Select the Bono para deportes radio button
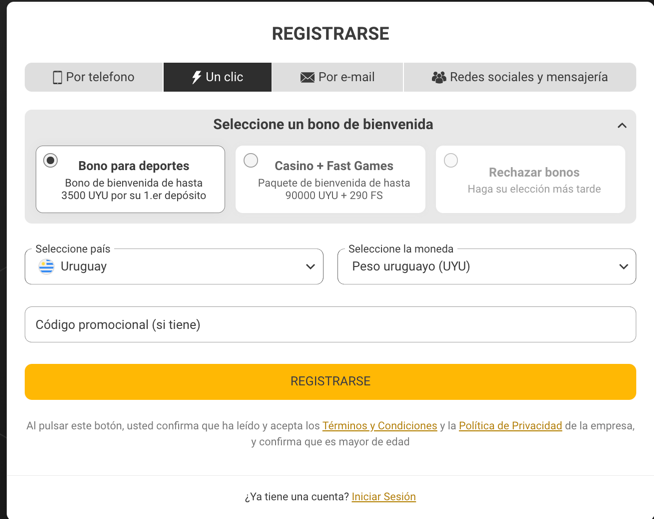 point(51,160)
